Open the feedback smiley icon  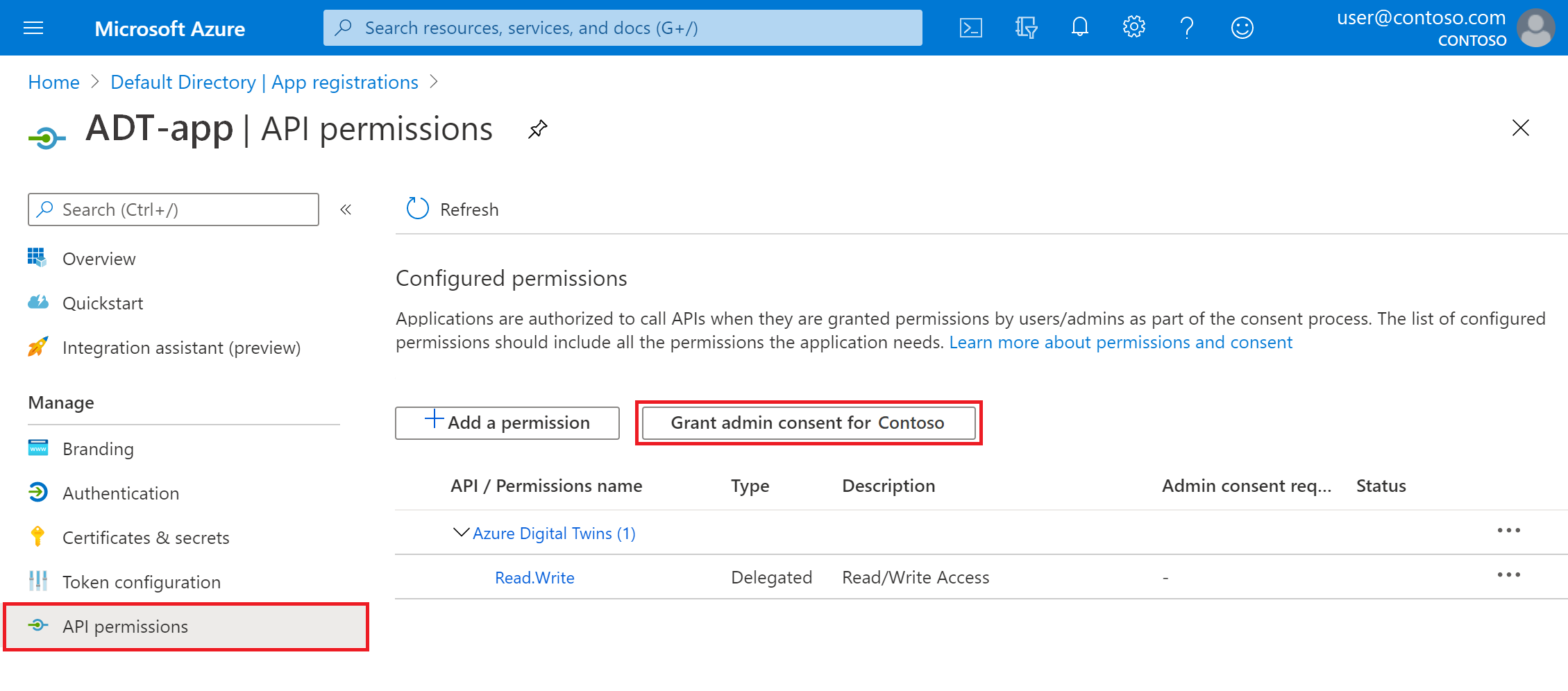coord(1242,28)
